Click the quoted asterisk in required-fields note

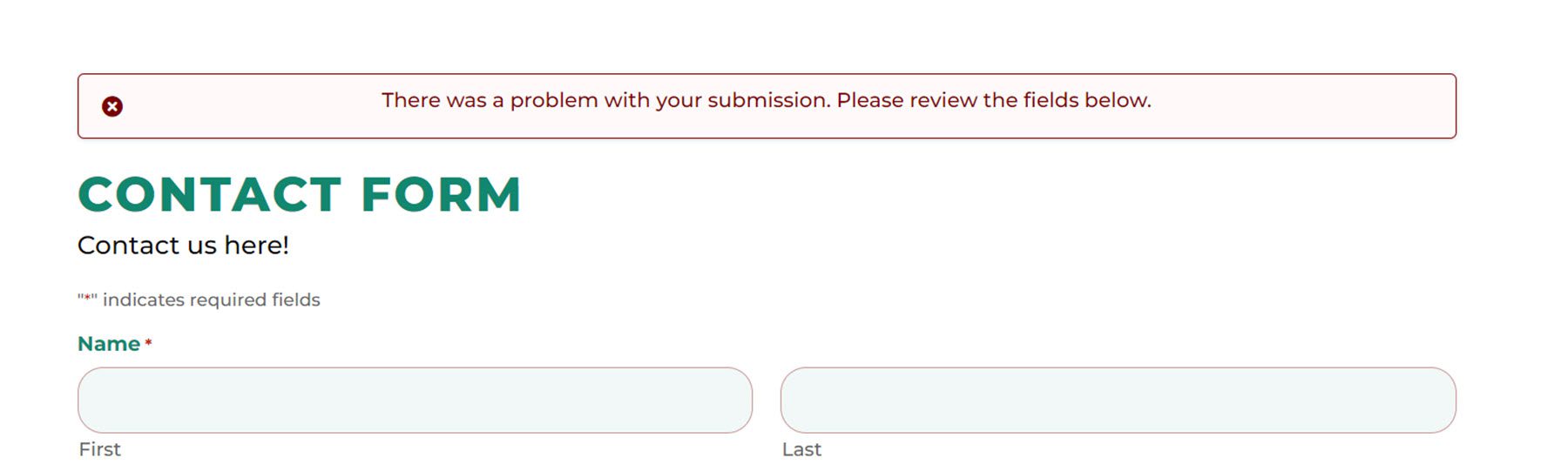[x=87, y=299]
